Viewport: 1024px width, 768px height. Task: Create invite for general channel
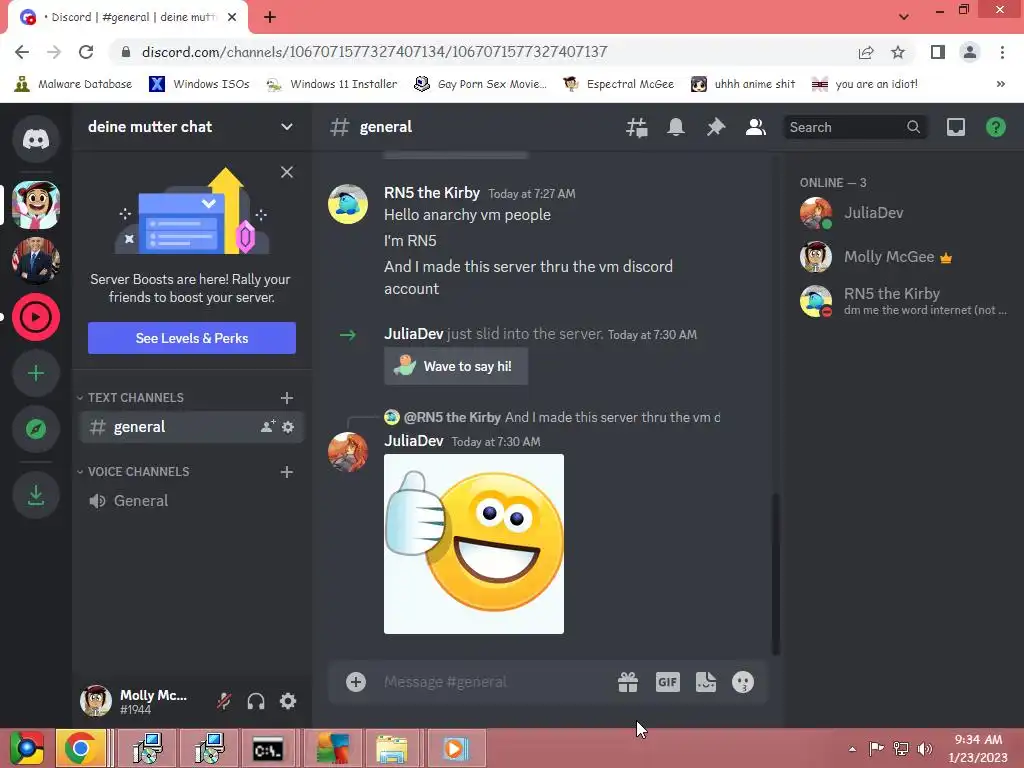268,427
